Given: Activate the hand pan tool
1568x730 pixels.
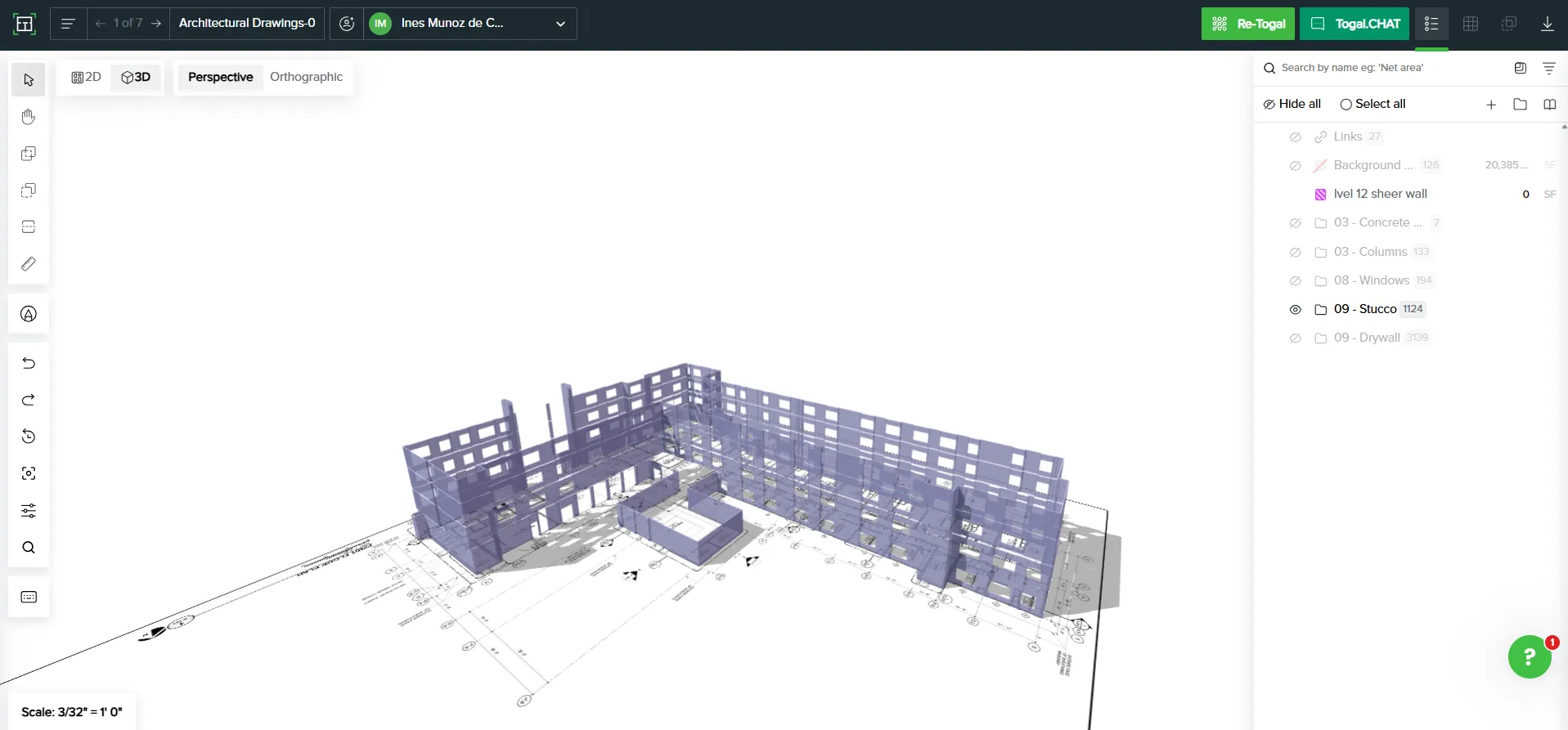Looking at the screenshot, I should point(29,117).
